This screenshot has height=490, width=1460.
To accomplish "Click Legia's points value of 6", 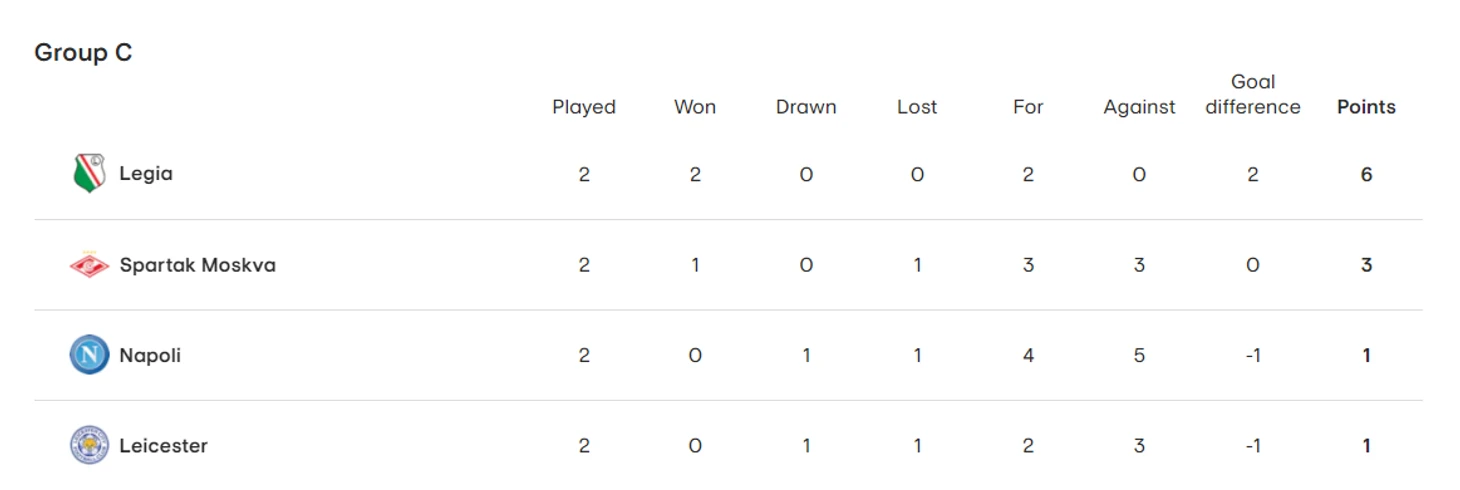I will click(1366, 175).
